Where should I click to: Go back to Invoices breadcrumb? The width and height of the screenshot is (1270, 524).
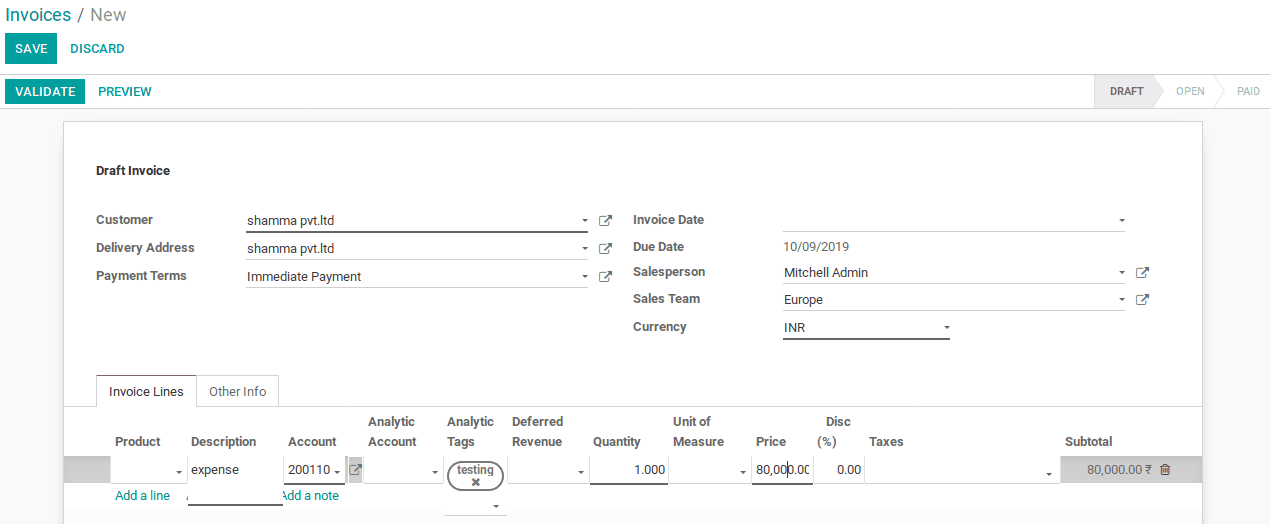point(38,15)
